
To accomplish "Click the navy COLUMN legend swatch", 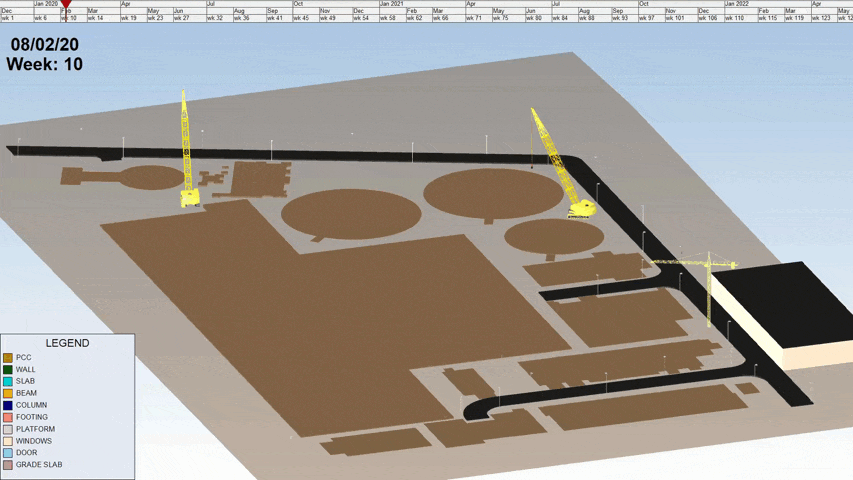I will point(8,405).
